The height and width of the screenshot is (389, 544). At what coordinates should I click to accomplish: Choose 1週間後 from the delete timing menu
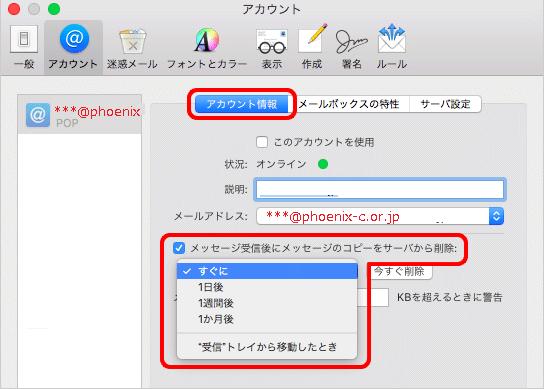tap(267, 303)
